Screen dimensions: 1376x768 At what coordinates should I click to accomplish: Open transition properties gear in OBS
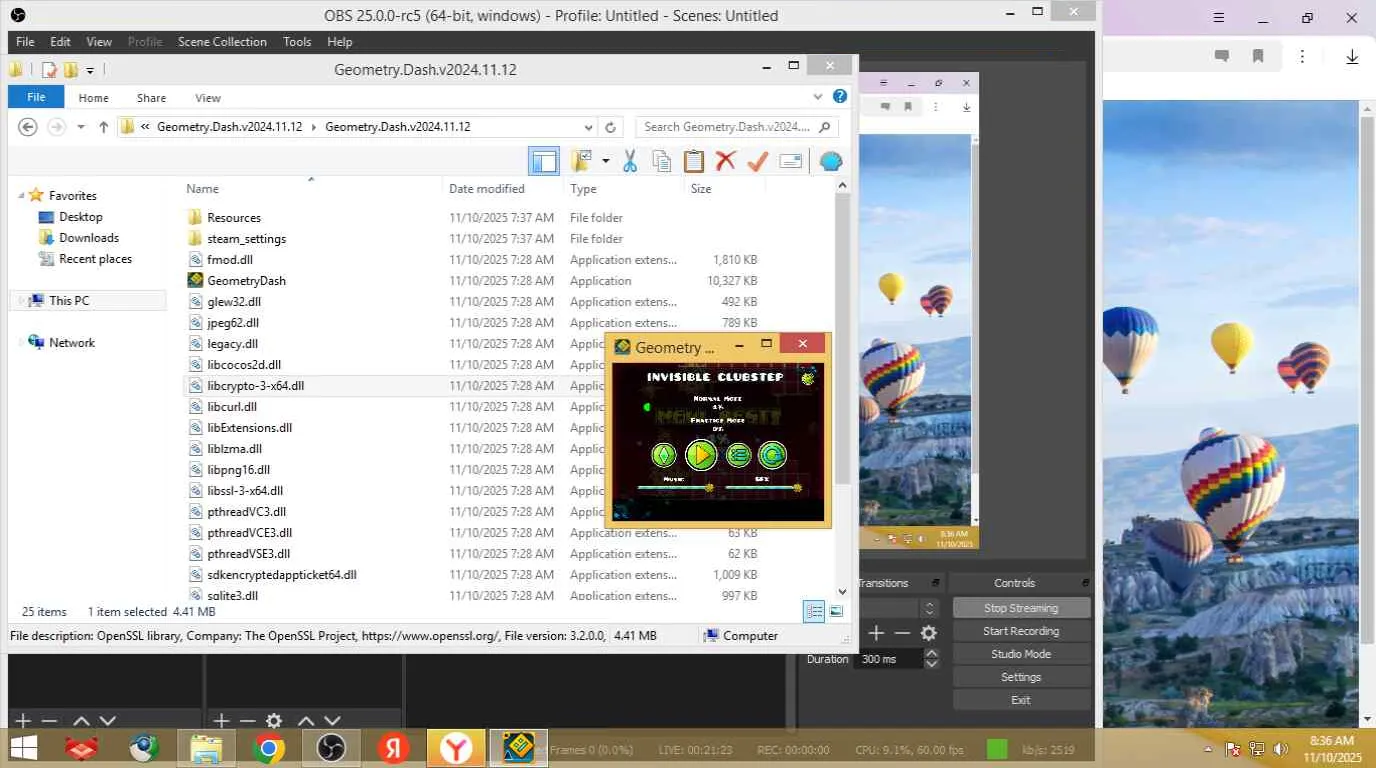coord(929,633)
